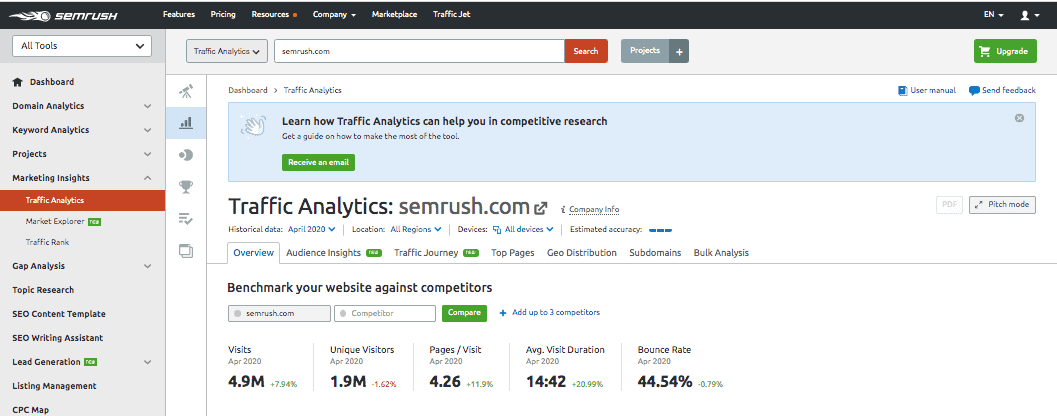Viewport: 1057px width, 416px height.
Task: Open Features in the top menu
Action: [x=179, y=15]
